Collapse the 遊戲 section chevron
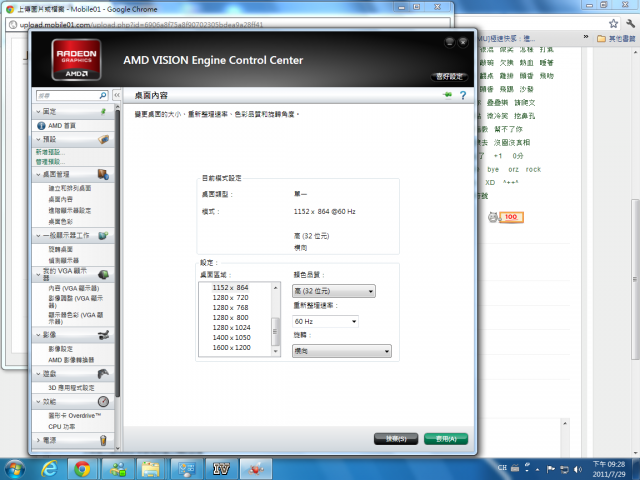The width and height of the screenshot is (640, 480). coord(38,373)
